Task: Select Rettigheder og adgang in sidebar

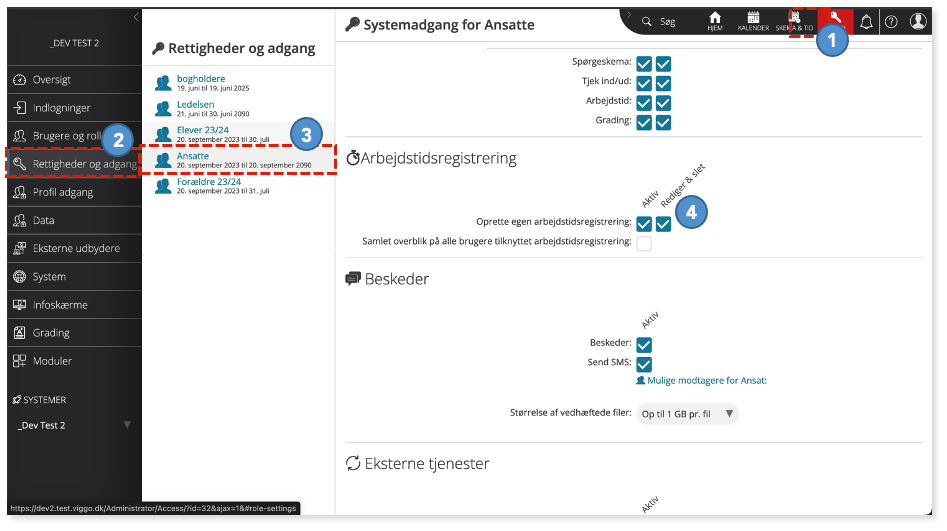Action: 74,164
